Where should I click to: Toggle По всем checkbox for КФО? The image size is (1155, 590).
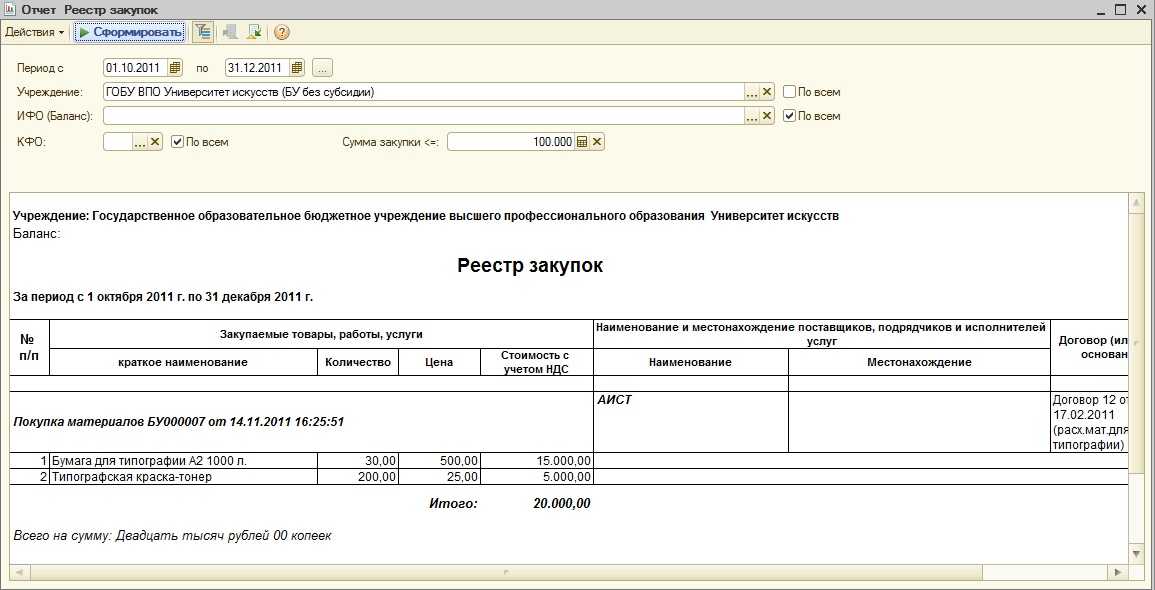[177, 142]
